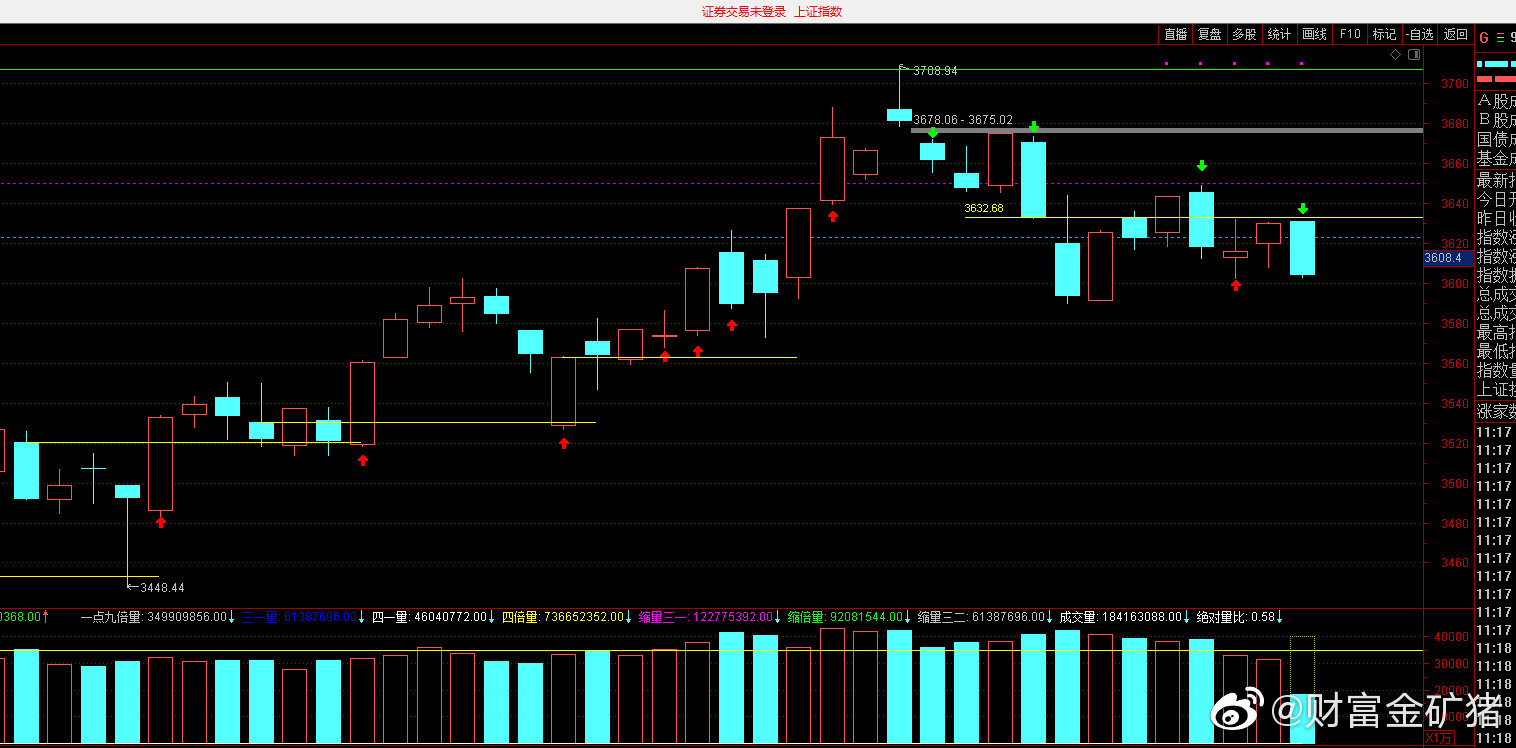Remove from watchlist via -自选
The width and height of the screenshot is (1516, 748).
[1420, 34]
